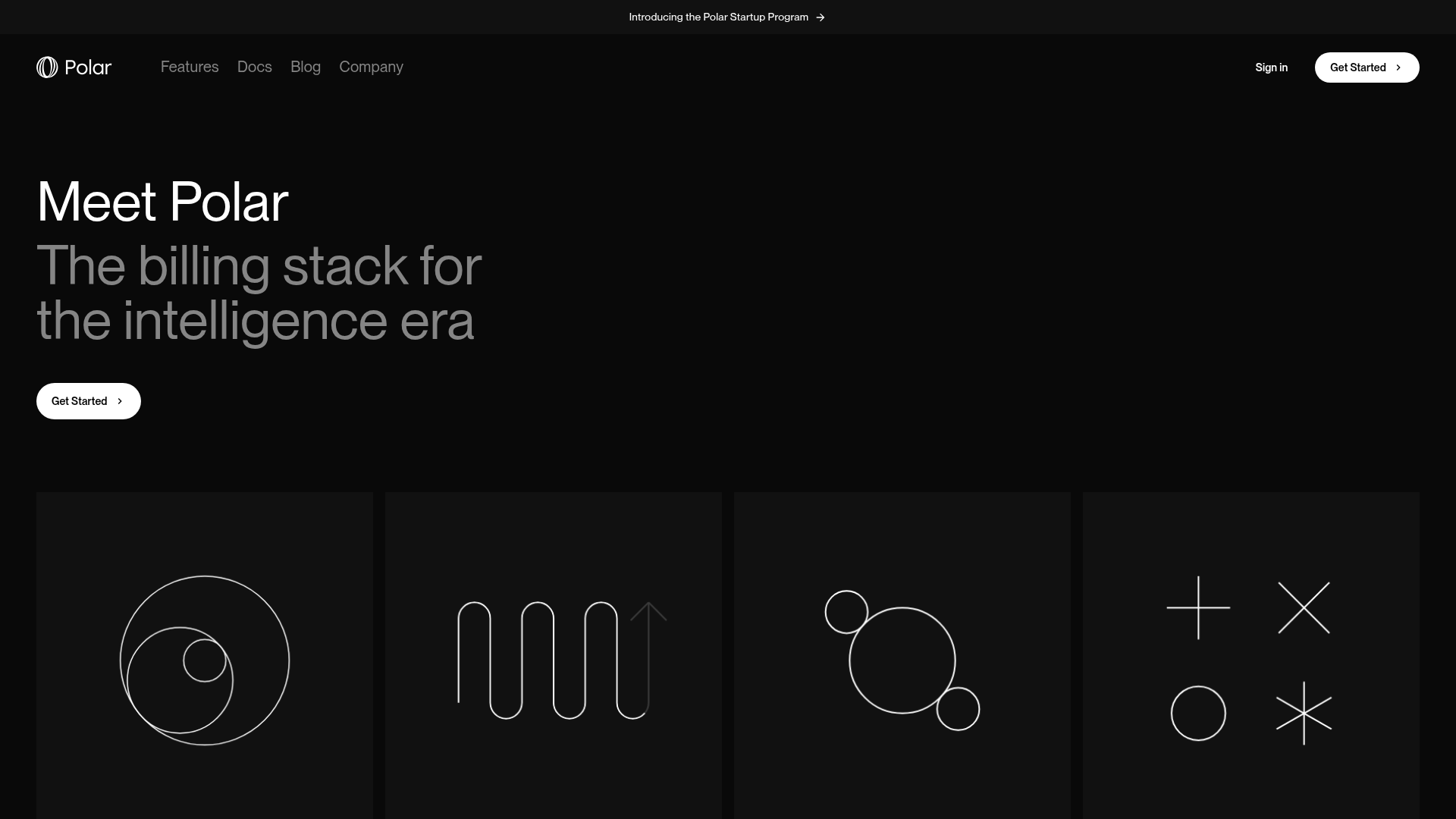Click the X cross symbol icon
Image resolution: width=1456 pixels, height=819 pixels.
pos(1304,607)
